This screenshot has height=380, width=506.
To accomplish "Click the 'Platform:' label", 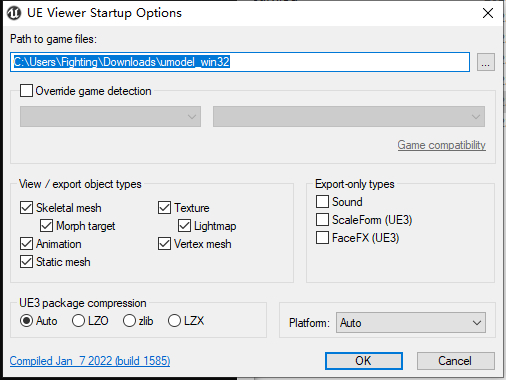I will point(309,323).
